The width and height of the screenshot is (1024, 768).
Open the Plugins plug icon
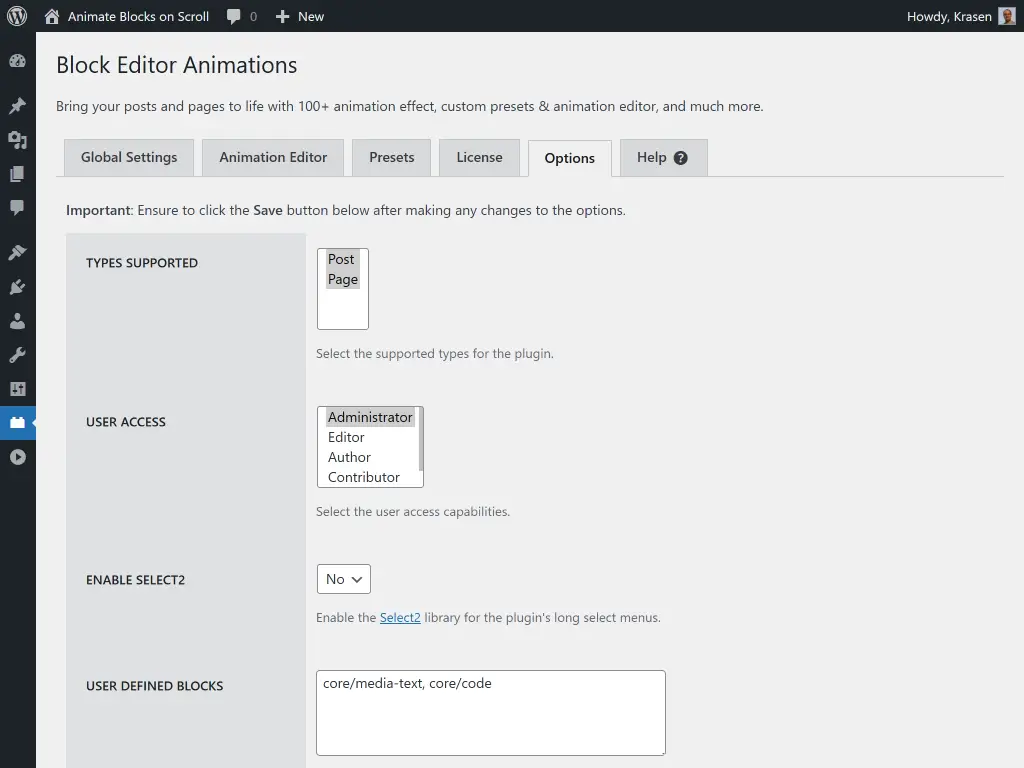coord(17,287)
